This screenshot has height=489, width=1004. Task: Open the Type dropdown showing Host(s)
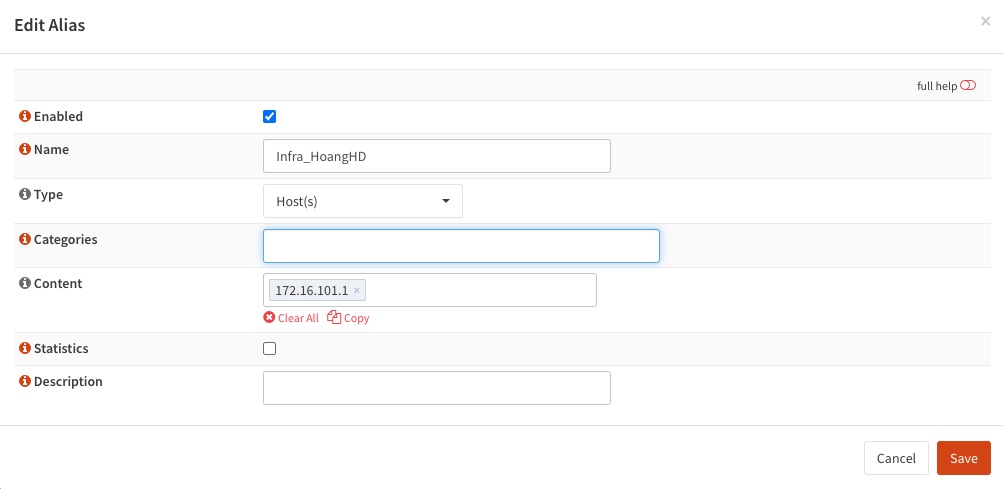pyautogui.click(x=363, y=201)
